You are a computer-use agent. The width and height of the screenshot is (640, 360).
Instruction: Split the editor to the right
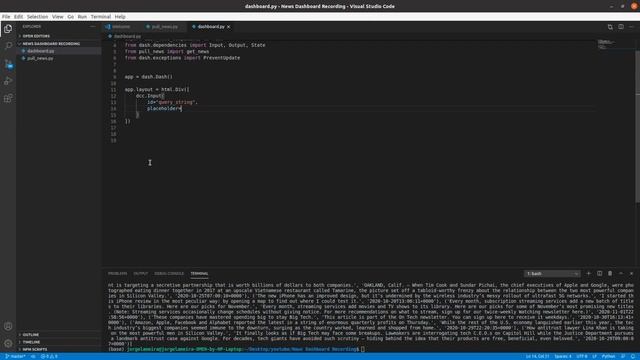tap(621, 27)
